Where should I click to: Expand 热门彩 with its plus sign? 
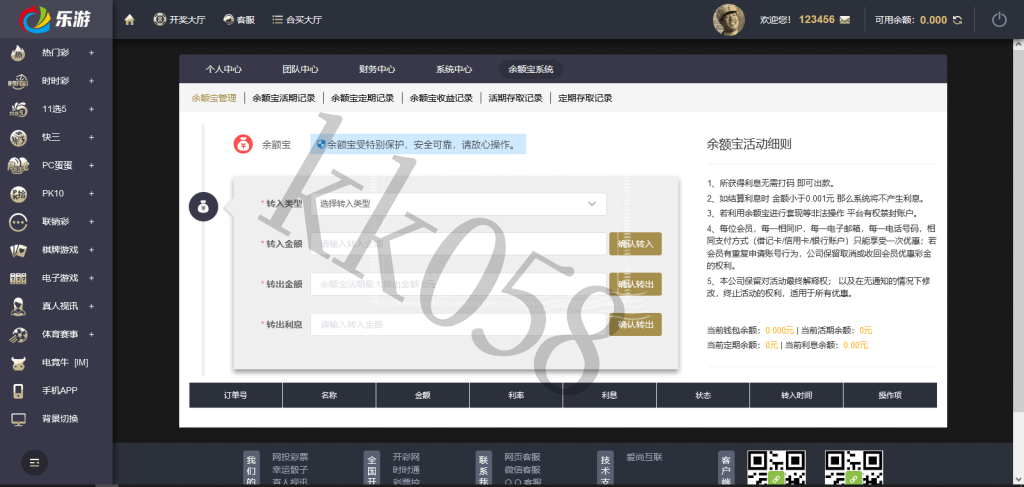coord(91,53)
